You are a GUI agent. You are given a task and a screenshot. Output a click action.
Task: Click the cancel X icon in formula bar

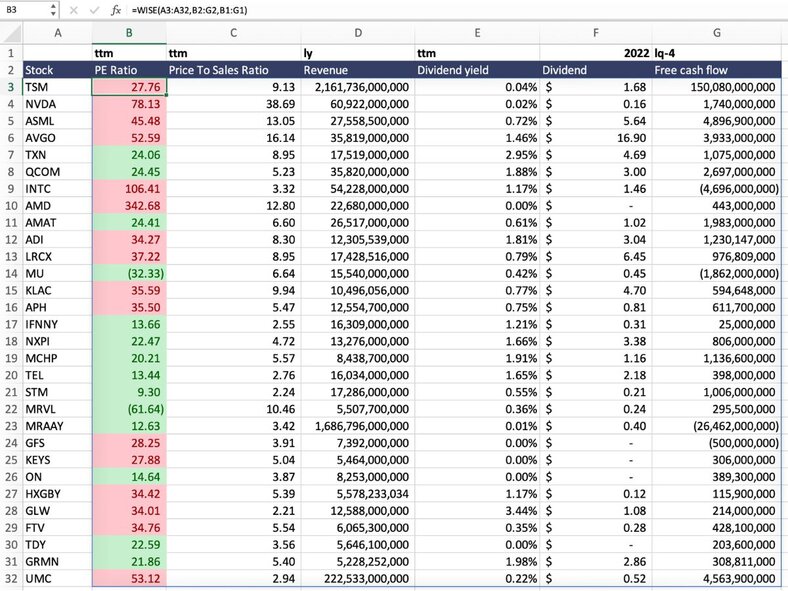(74, 10)
